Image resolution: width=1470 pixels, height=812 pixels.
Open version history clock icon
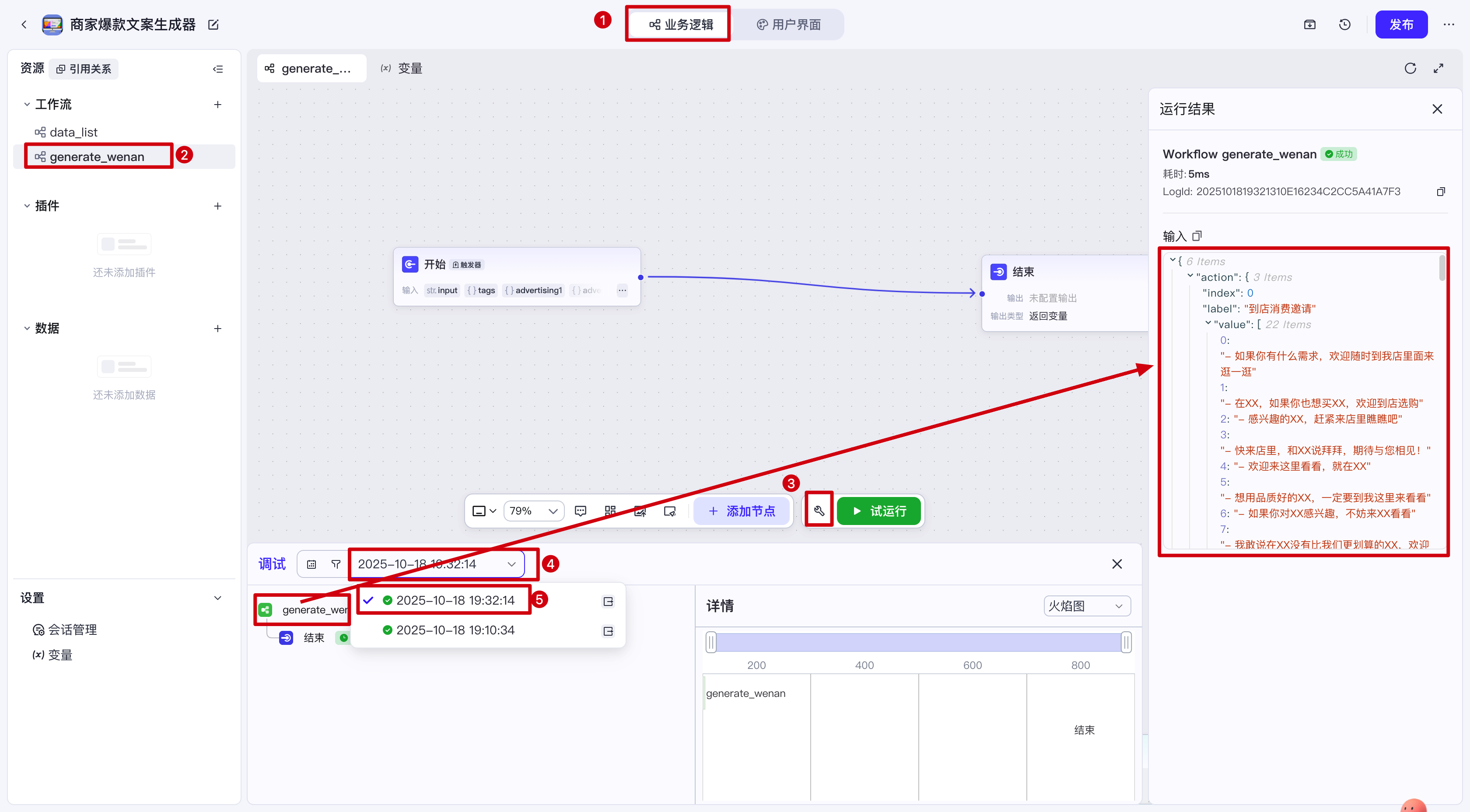pos(1344,24)
